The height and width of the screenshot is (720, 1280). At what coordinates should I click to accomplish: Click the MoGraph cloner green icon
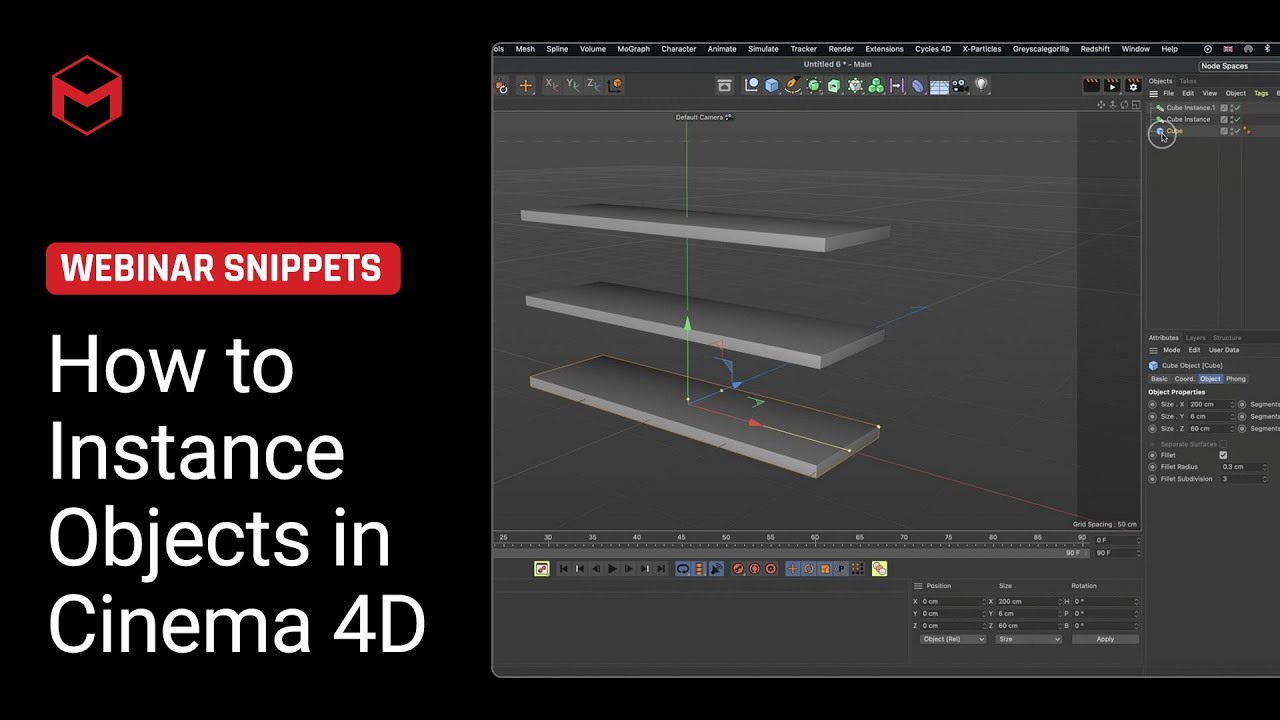click(x=876, y=86)
